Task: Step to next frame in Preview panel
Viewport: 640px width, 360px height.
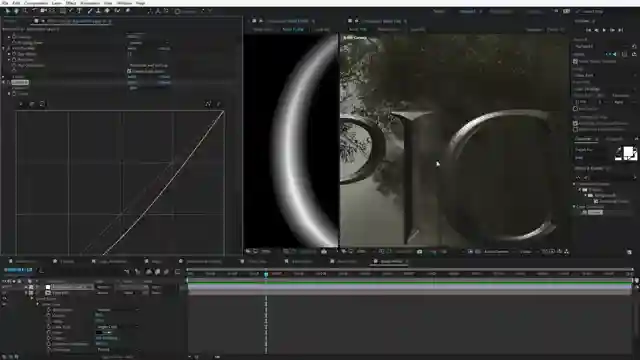Action: (x=612, y=30)
